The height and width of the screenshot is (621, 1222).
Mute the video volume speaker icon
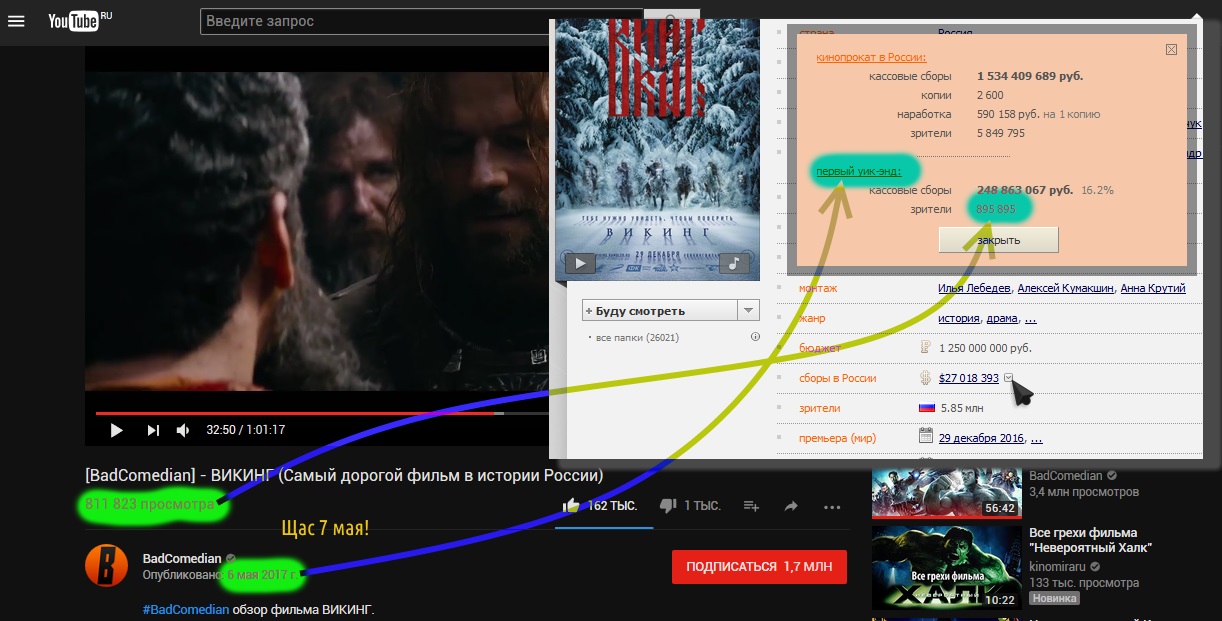click(184, 430)
